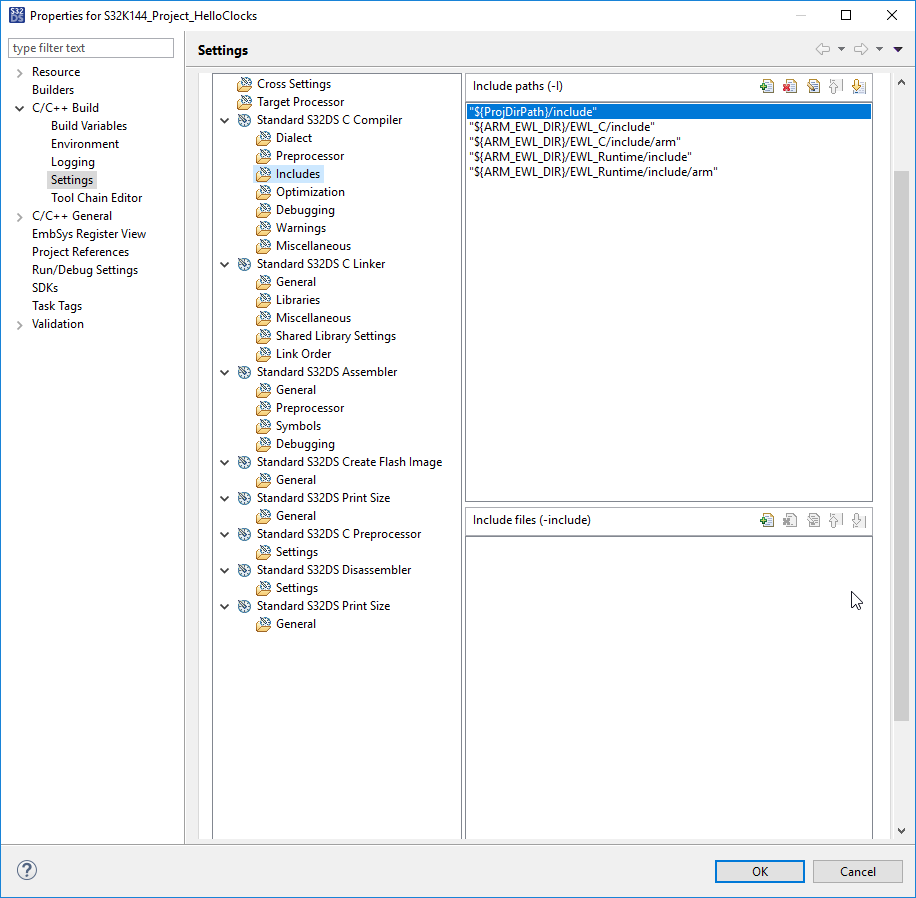Image resolution: width=916 pixels, height=898 pixels.
Task: Collapse Standard S32DS C Linker group
Action: (x=224, y=264)
